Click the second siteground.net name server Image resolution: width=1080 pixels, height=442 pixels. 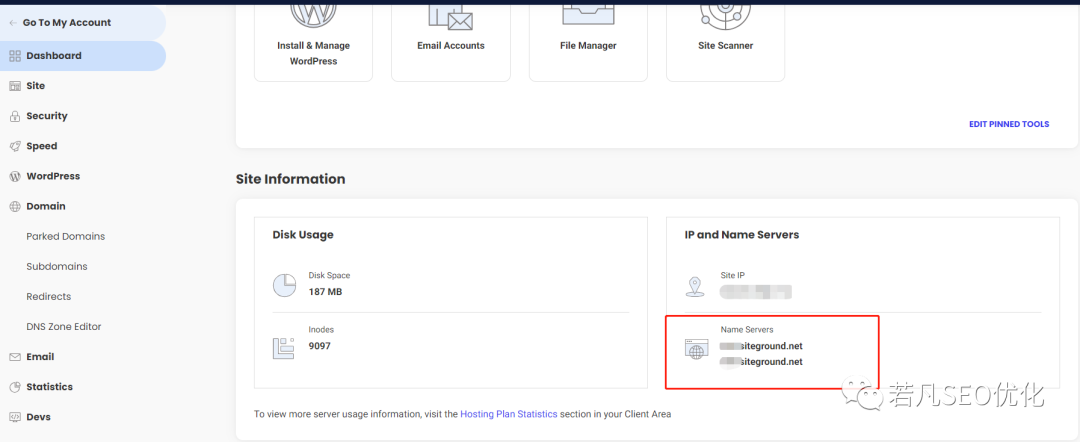(761, 362)
